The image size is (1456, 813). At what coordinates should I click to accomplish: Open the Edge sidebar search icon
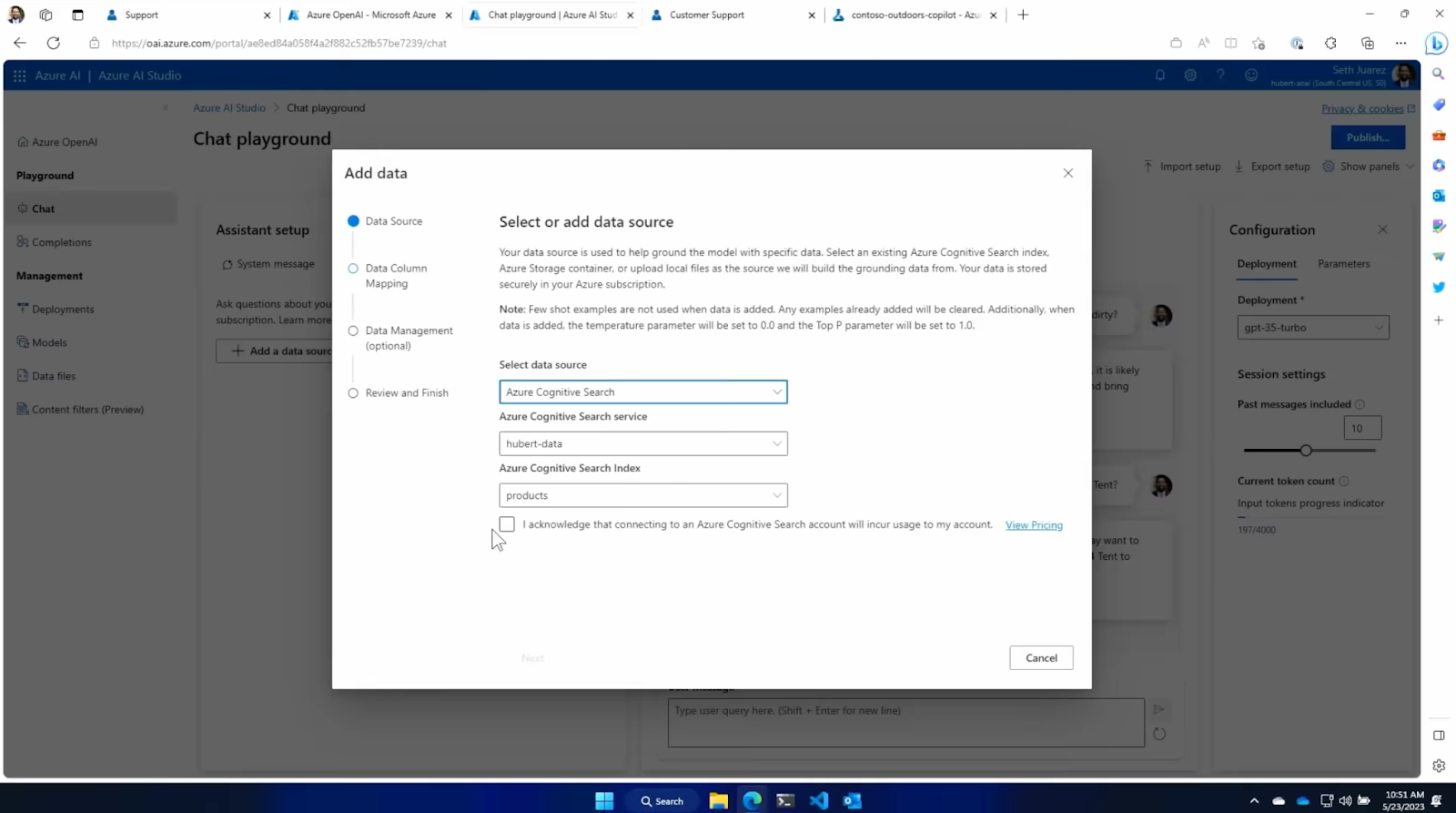pyautogui.click(x=1438, y=74)
